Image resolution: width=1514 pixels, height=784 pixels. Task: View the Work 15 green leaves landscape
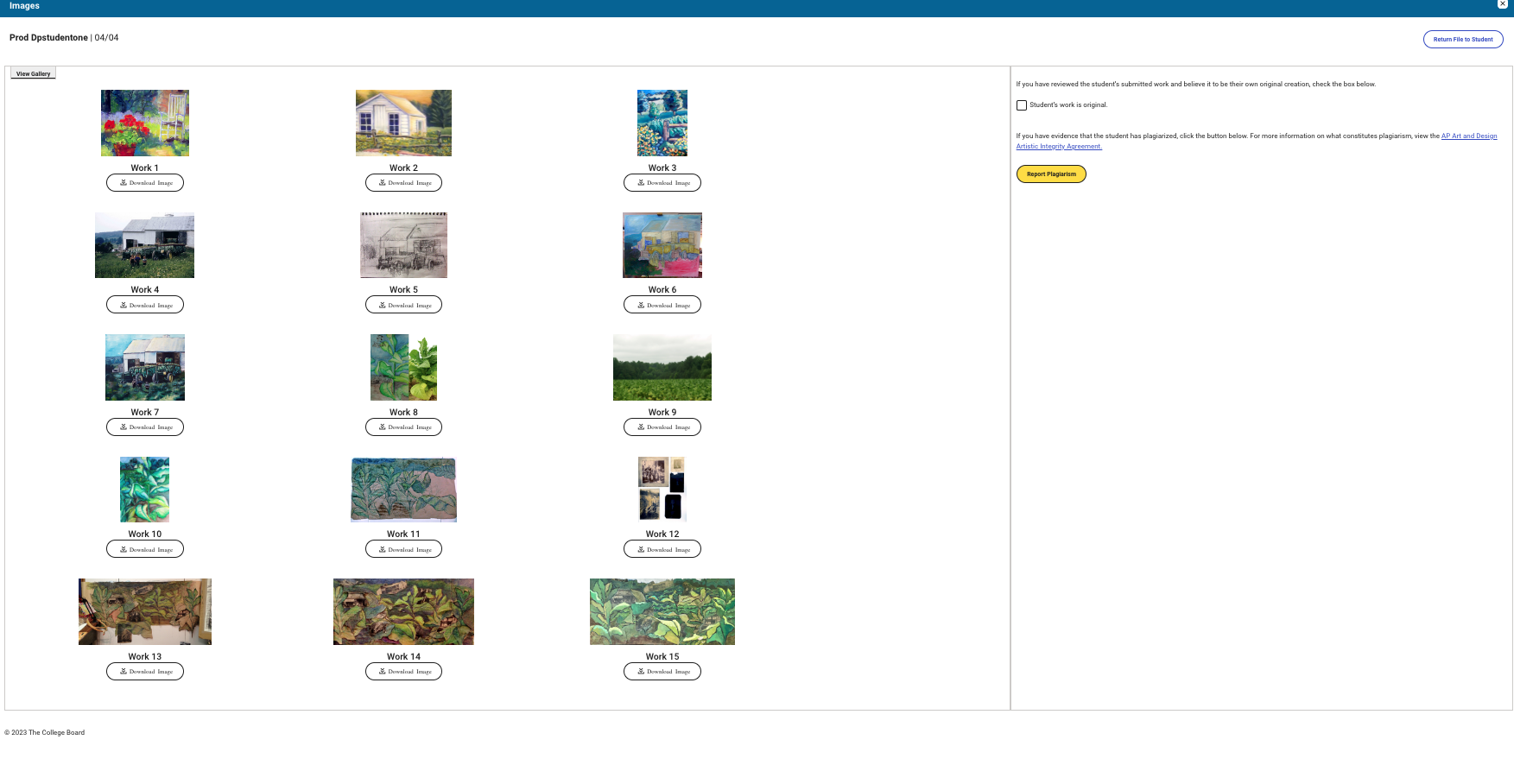(662, 611)
